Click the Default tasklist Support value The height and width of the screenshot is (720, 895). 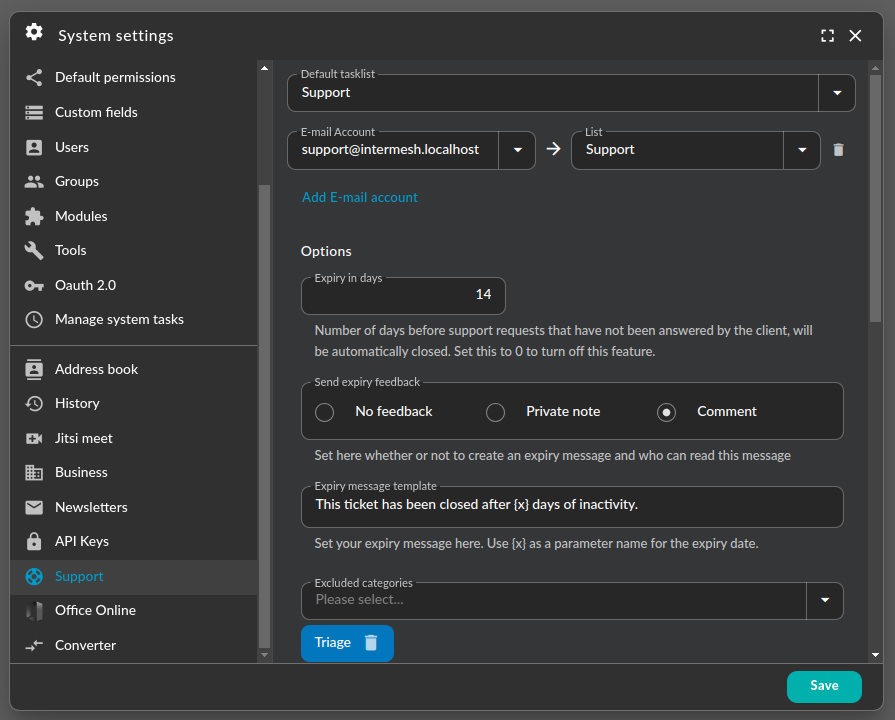tap(326, 92)
